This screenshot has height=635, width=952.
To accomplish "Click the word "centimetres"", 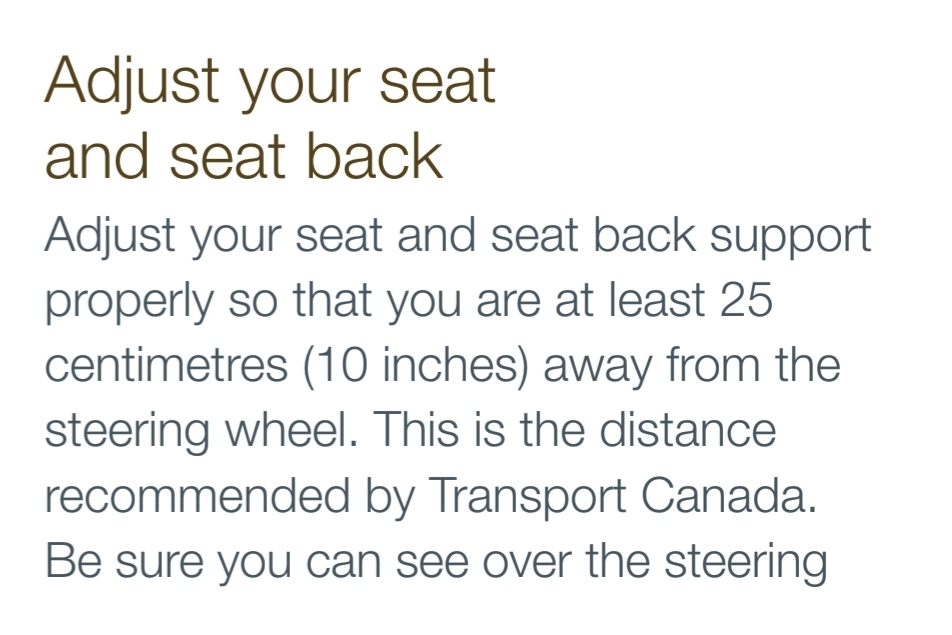I will tap(166, 365).
